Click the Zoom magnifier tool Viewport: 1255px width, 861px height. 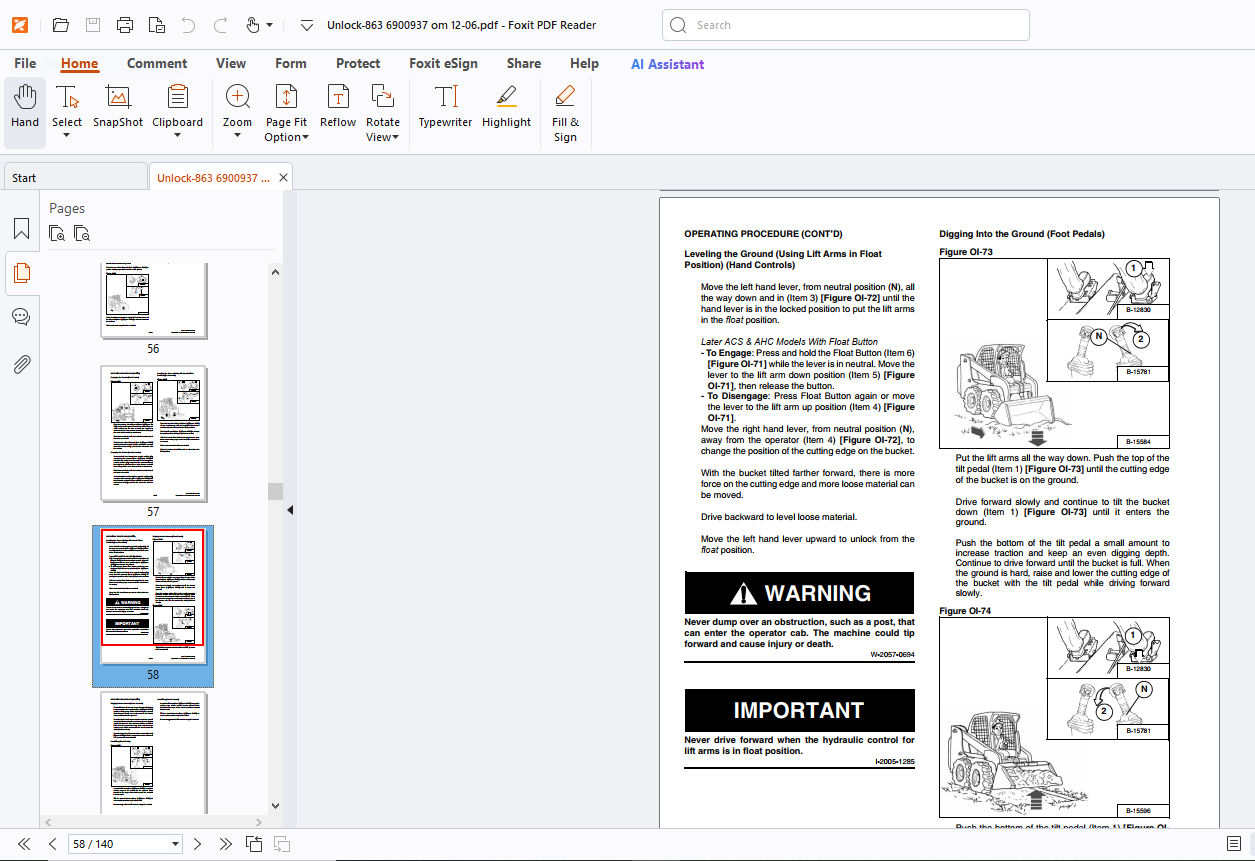click(237, 98)
